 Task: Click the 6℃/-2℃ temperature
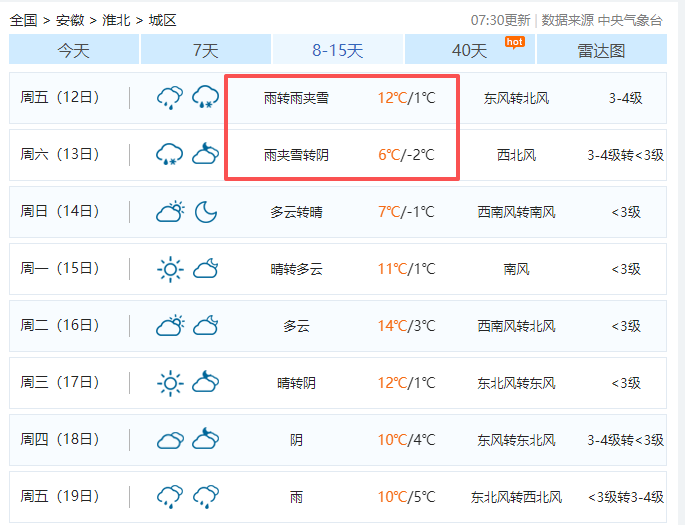point(406,155)
